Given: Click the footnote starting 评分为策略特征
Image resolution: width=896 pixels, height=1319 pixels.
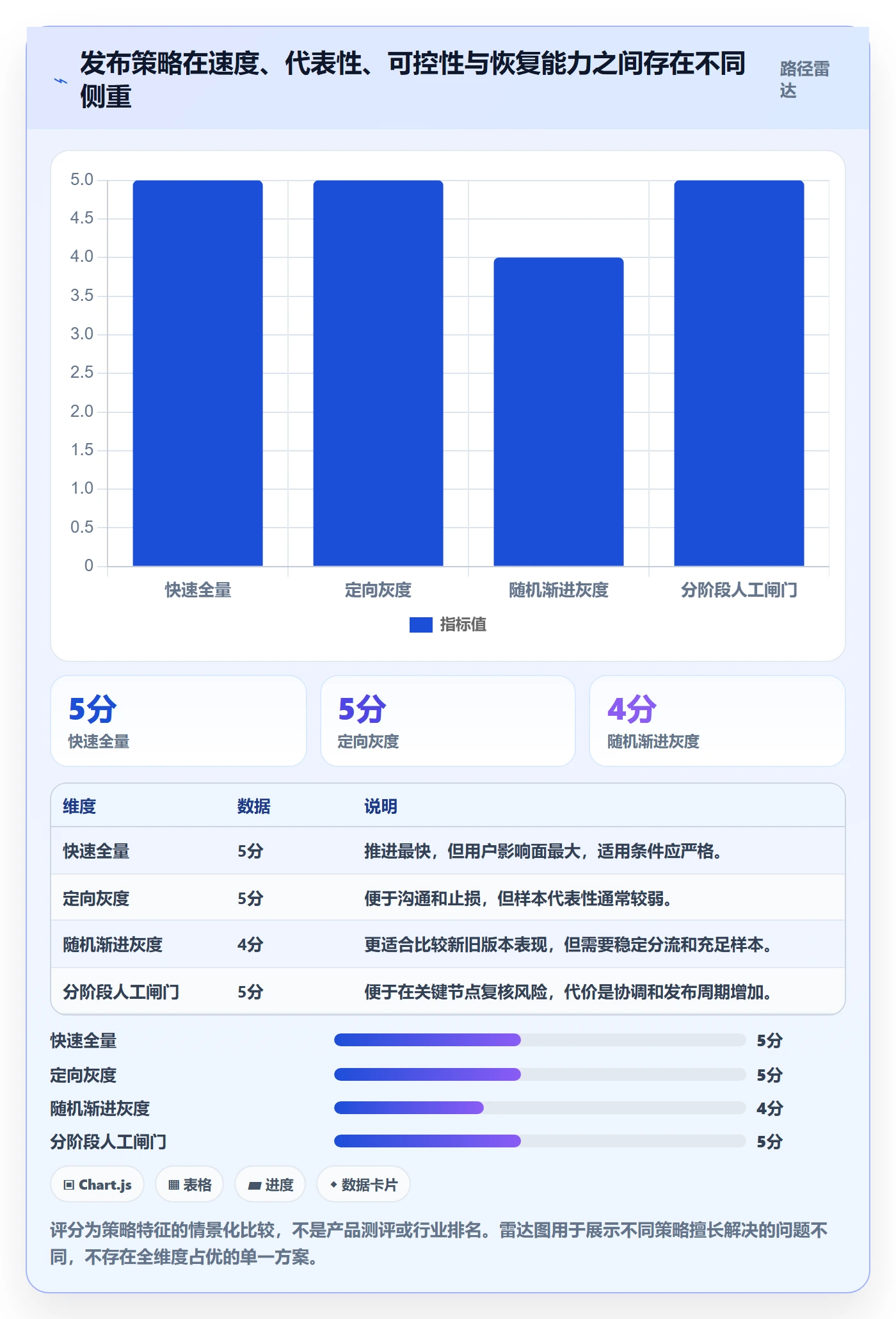Looking at the screenshot, I should [x=439, y=1243].
